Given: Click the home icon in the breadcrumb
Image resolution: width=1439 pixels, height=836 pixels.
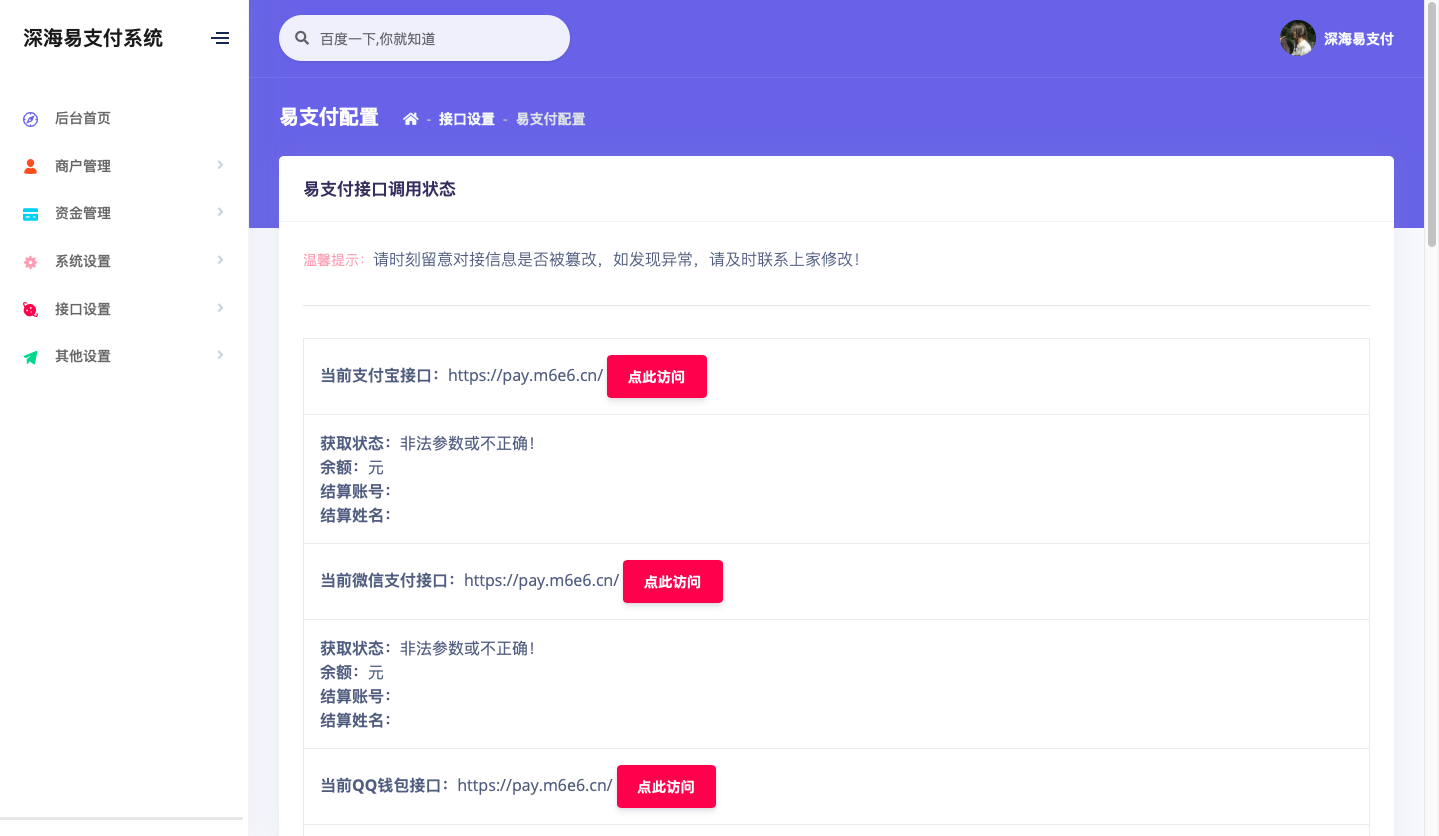Looking at the screenshot, I should pos(410,119).
